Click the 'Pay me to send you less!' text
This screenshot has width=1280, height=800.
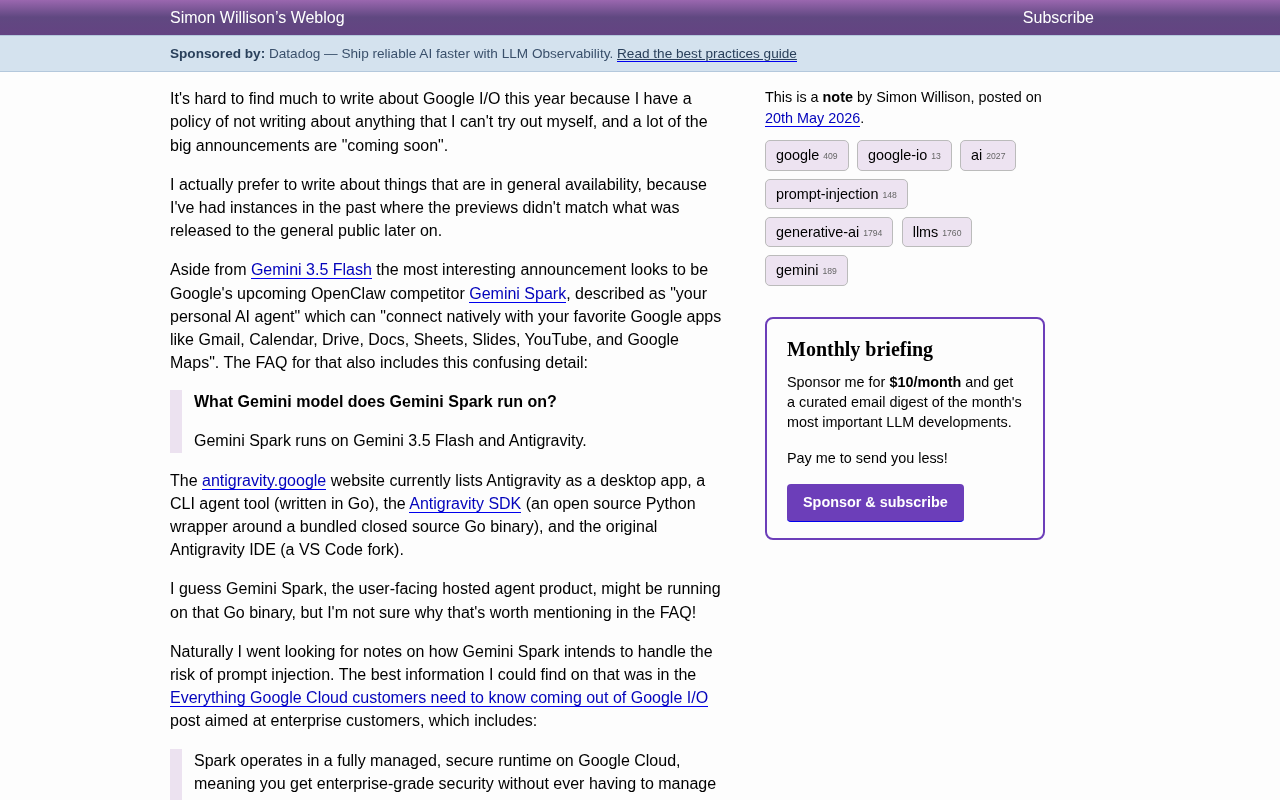coord(867,458)
